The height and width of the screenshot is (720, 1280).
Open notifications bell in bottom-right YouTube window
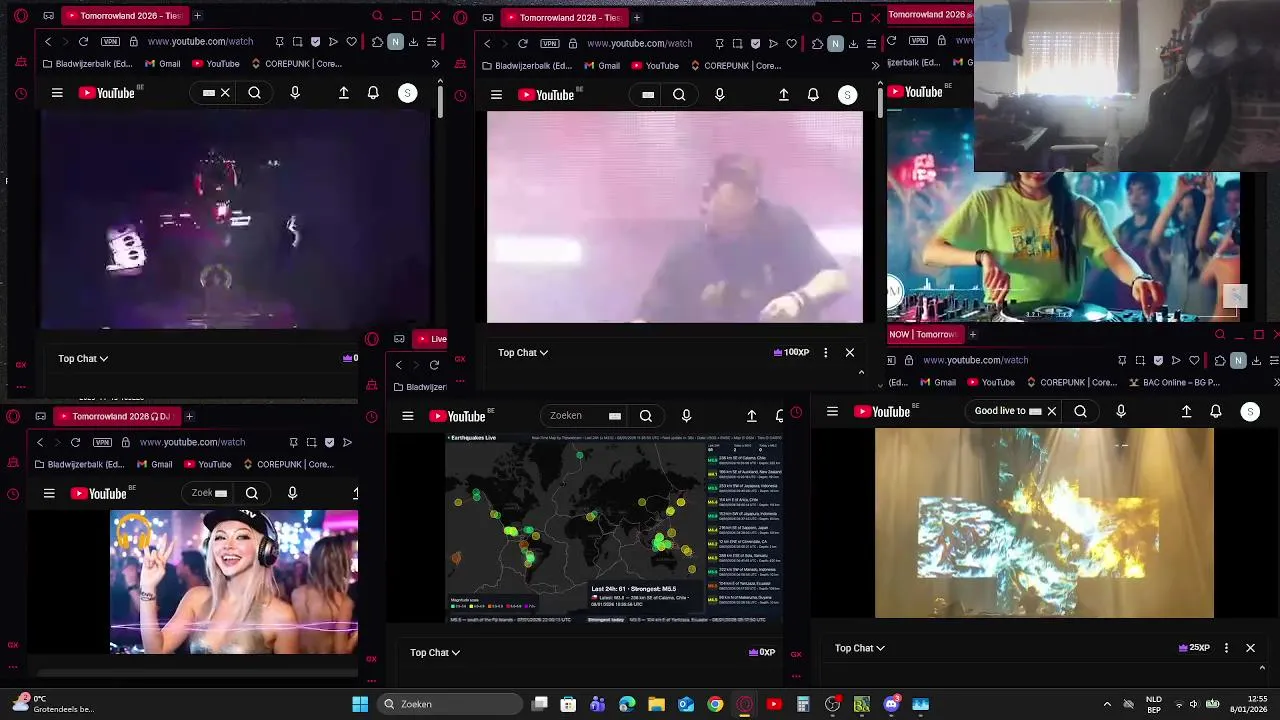[1215, 411]
